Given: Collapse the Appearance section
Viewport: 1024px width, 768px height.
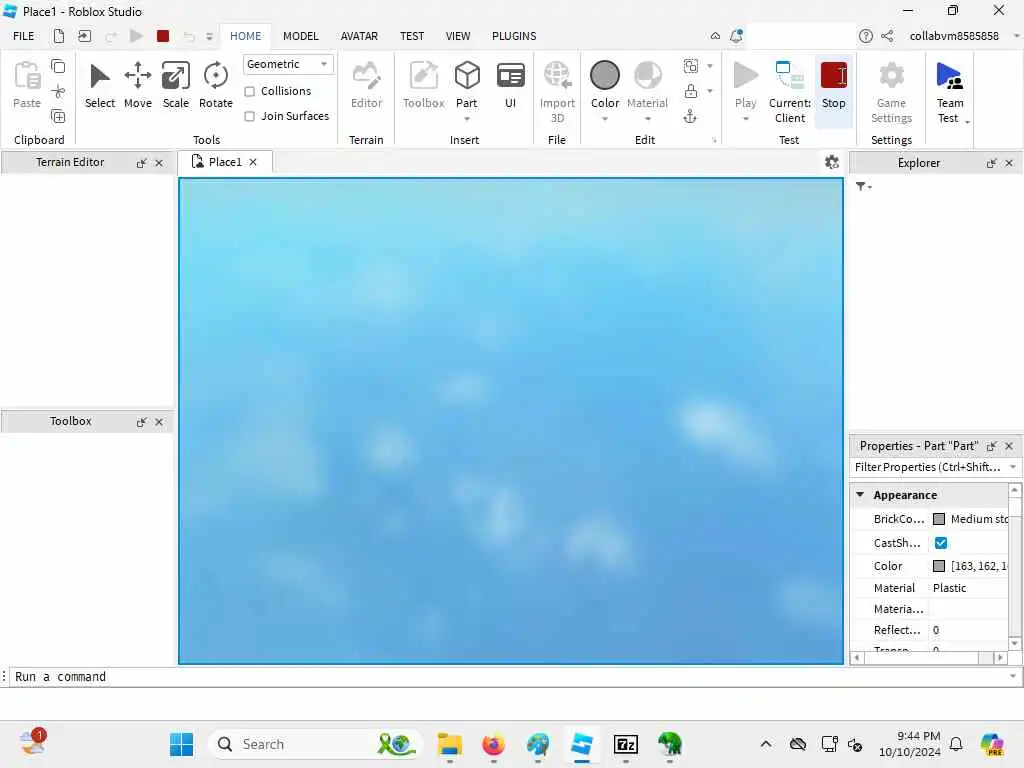Looking at the screenshot, I should (860, 494).
